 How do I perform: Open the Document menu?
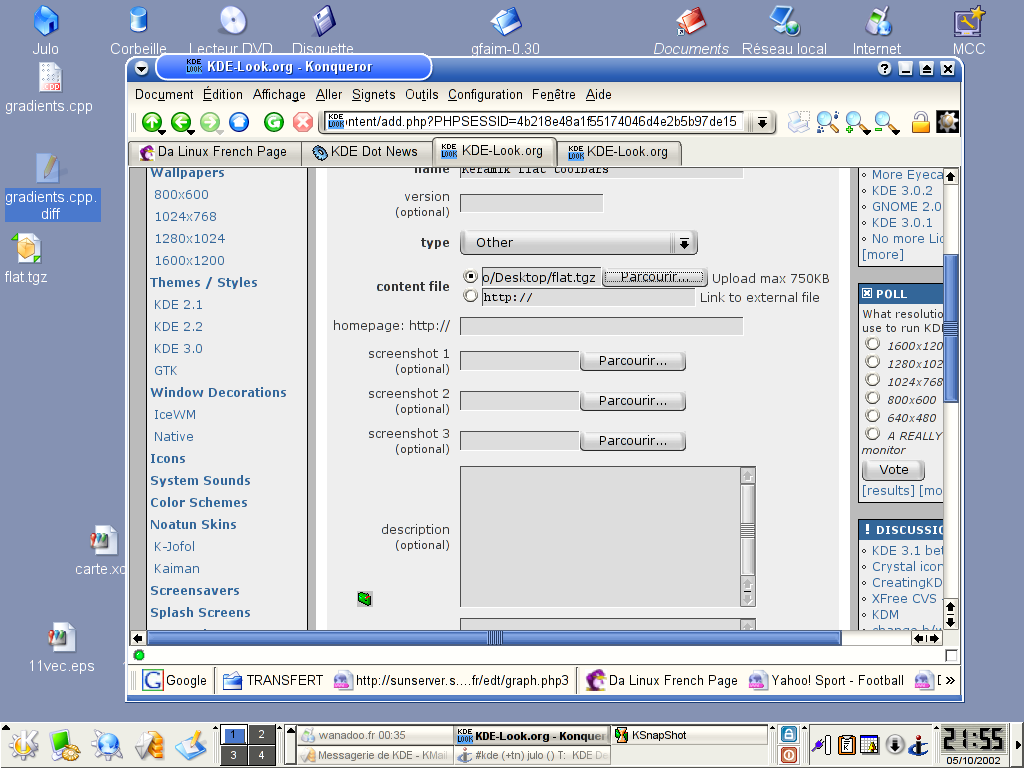click(x=164, y=95)
